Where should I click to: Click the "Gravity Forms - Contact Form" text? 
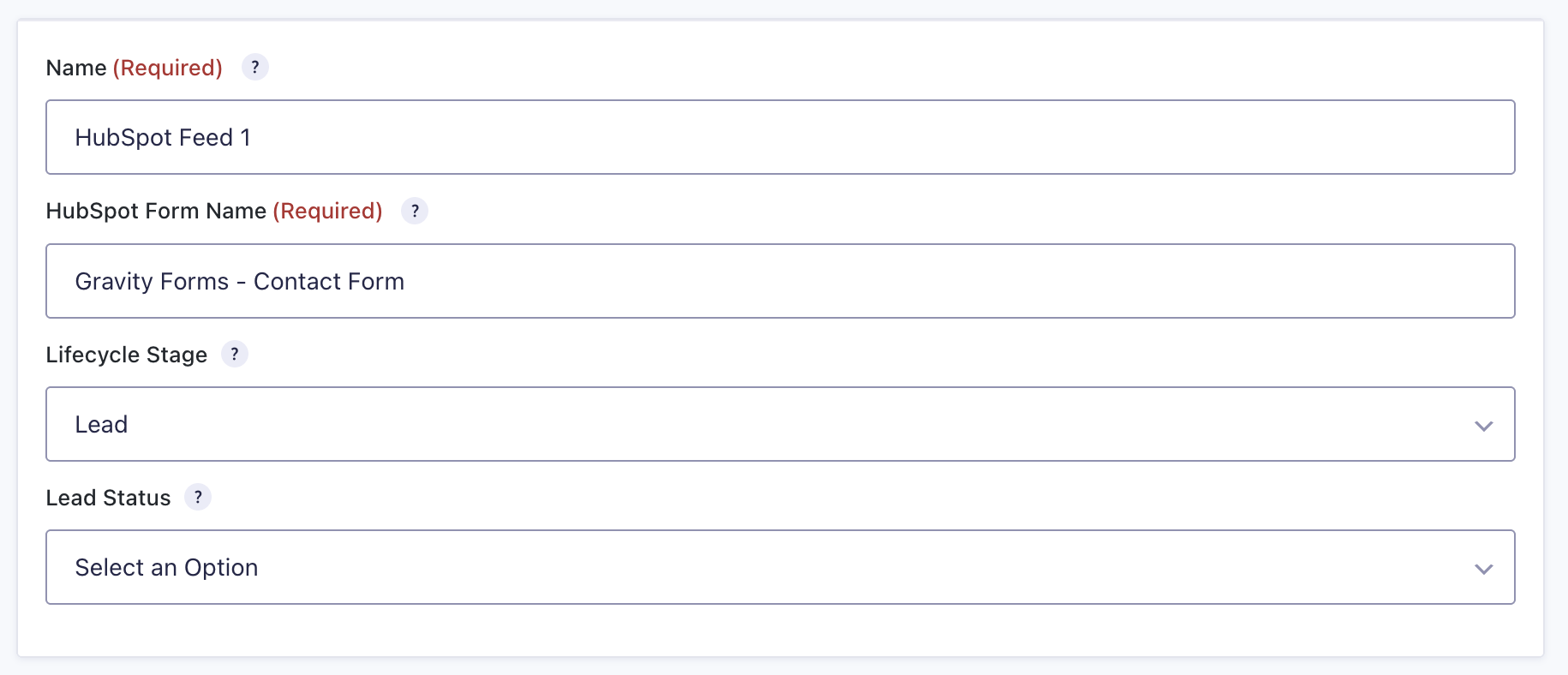coord(240,282)
